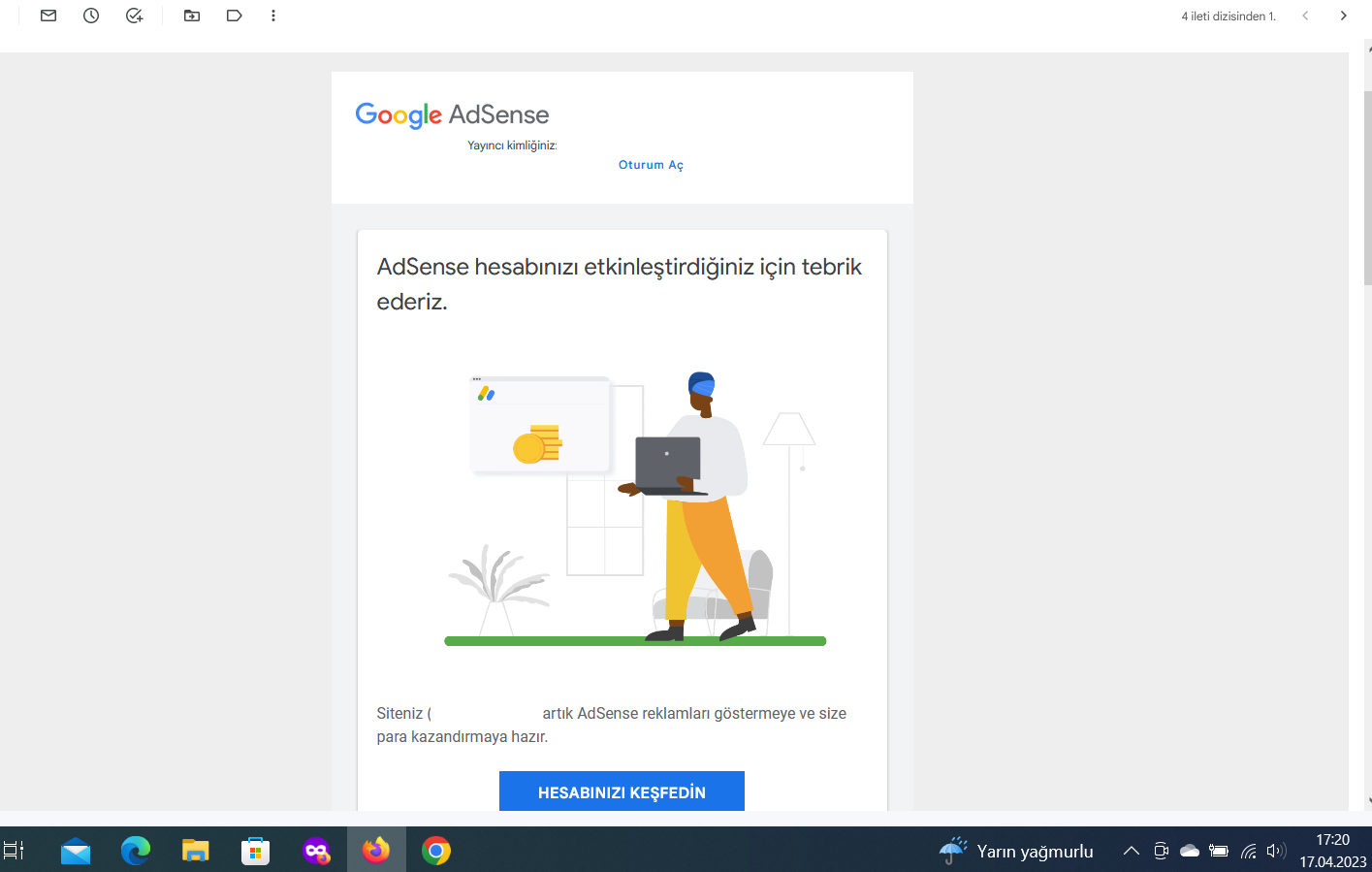Click the HESABINIZI KEŞFEDİN button
The height and width of the screenshot is (872, 1372).
pos(622,791)
